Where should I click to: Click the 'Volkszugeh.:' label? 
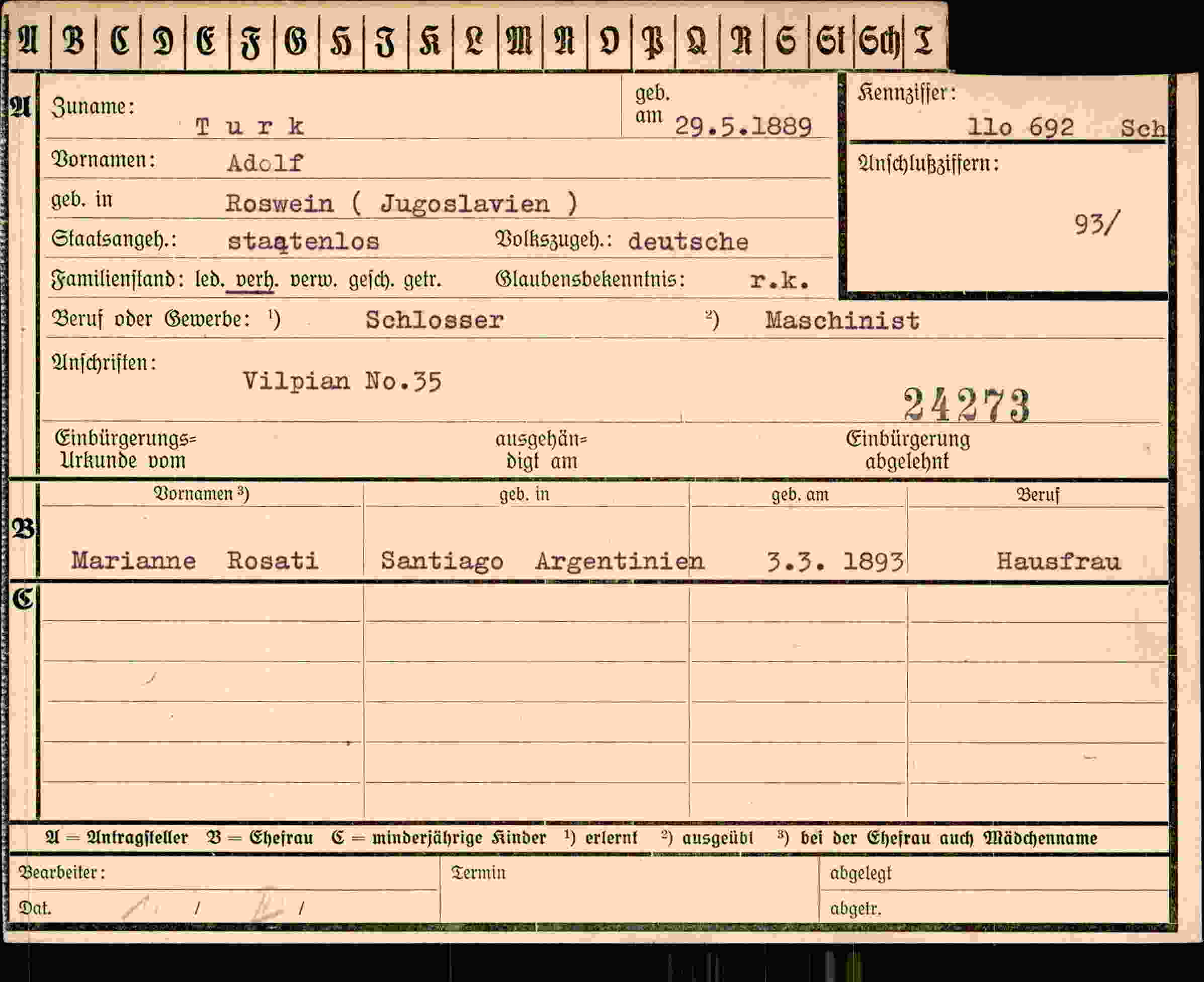tap(554, 239)
